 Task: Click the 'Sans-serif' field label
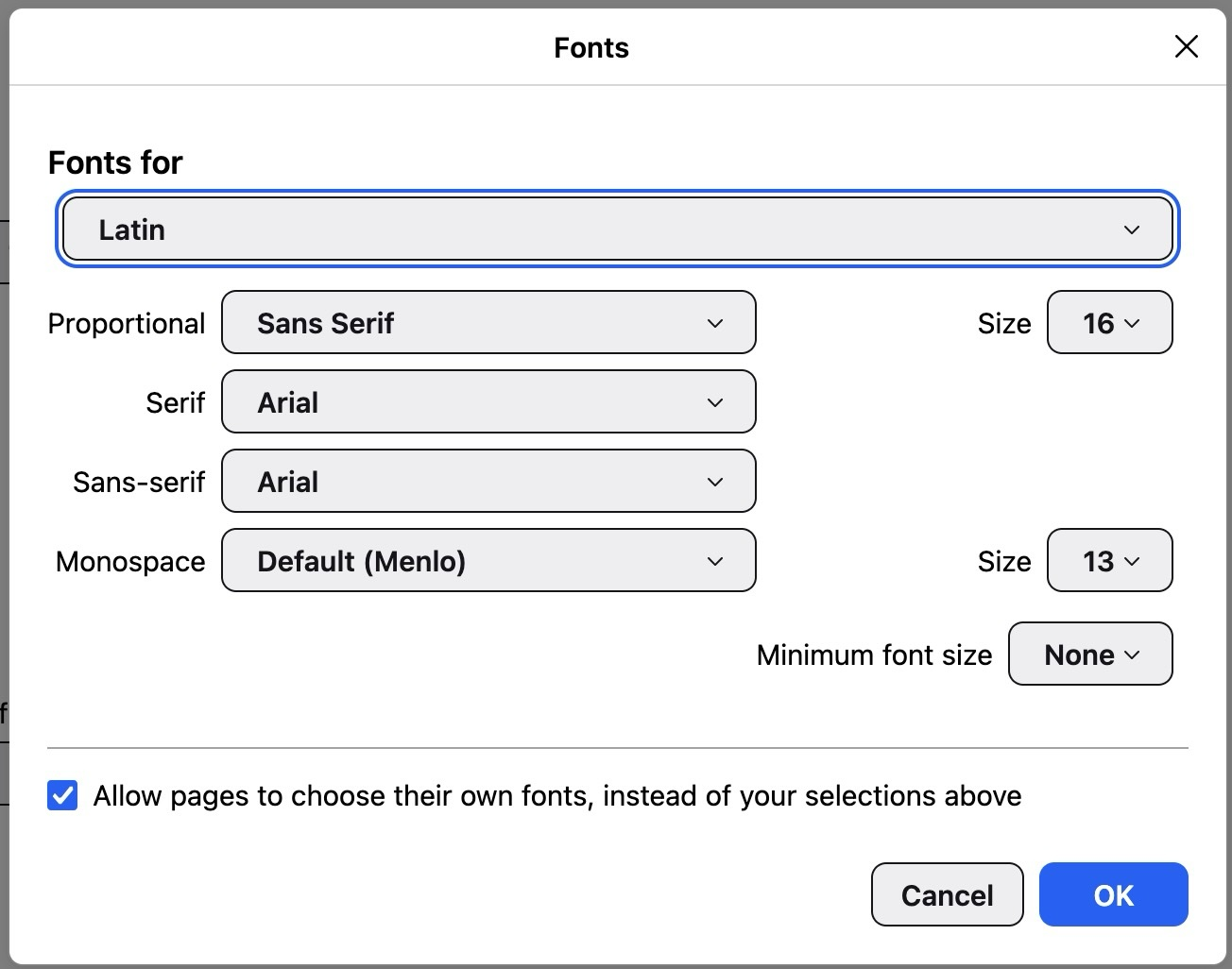[139, 482]
